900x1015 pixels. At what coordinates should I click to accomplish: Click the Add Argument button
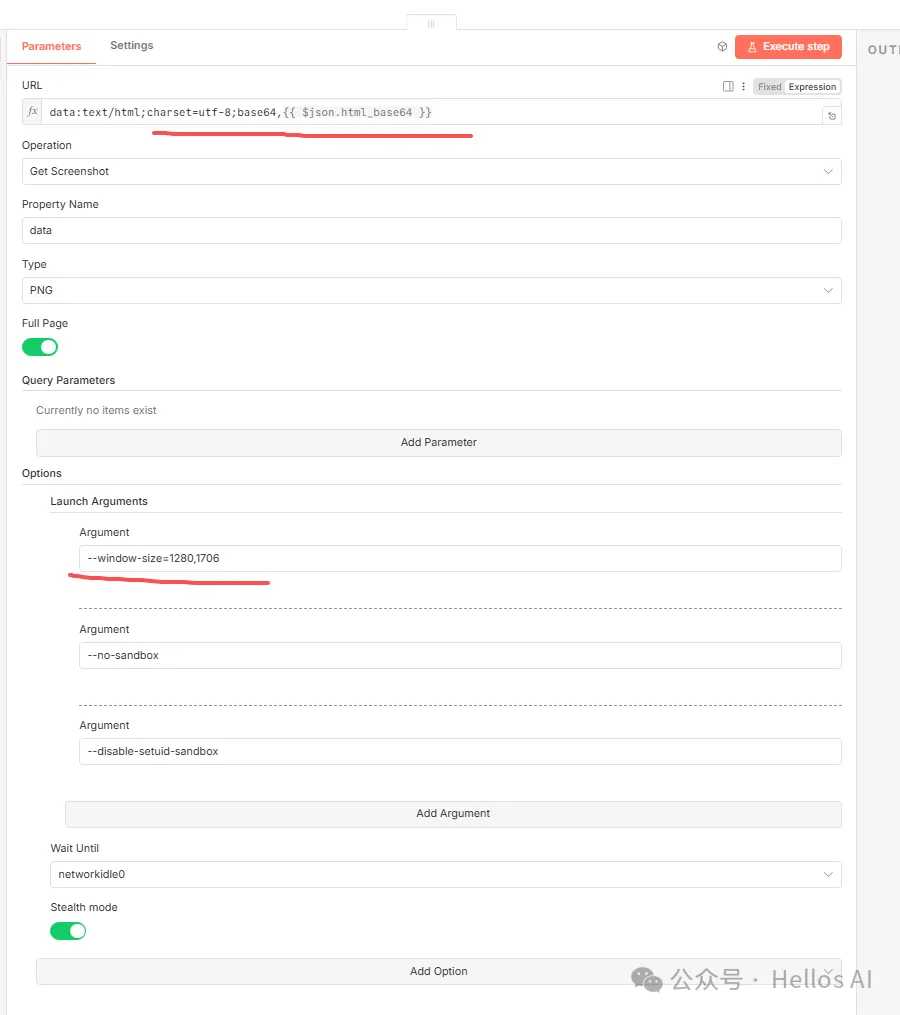[453, 813]
